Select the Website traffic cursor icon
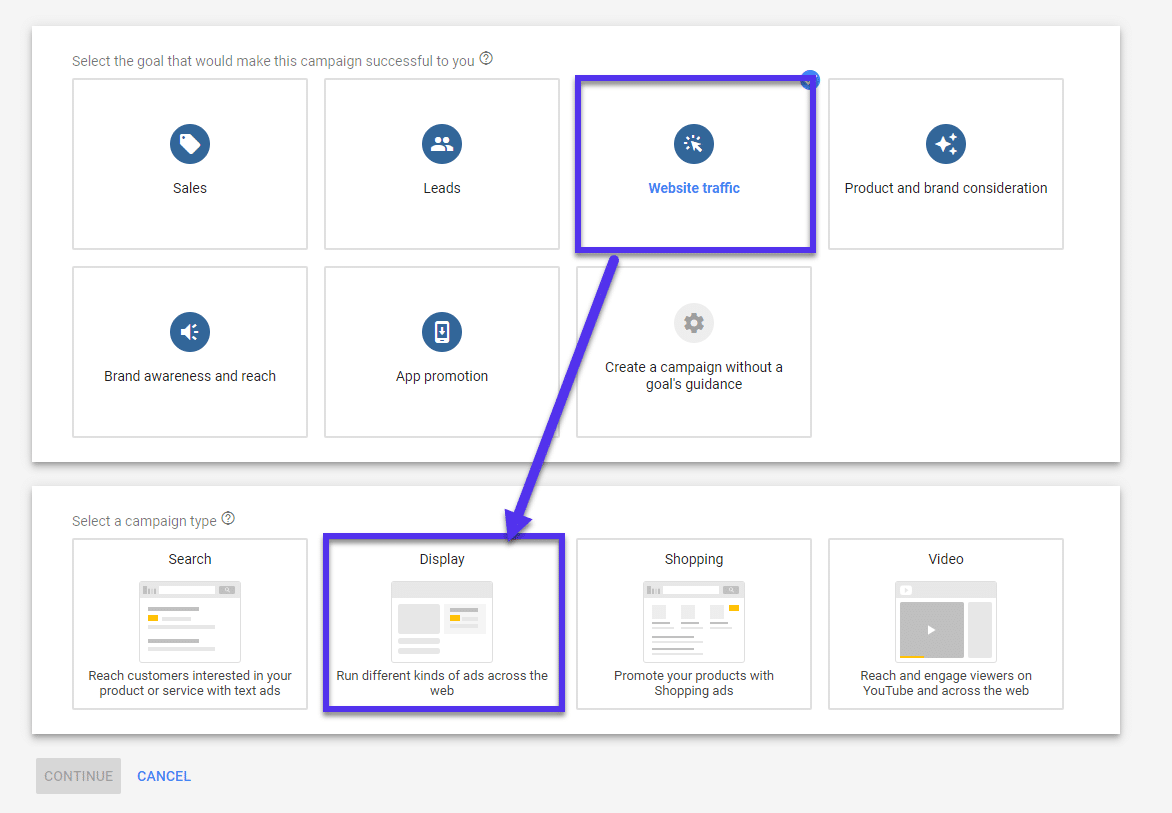The width and height of the screenshot is (1172, 813). [x=694, y=144]
